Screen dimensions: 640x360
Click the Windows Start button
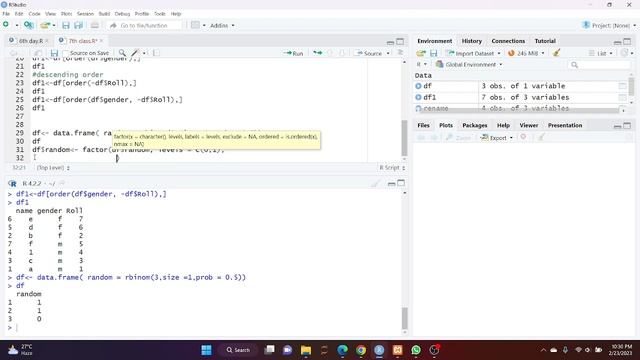tap(207, 350)
